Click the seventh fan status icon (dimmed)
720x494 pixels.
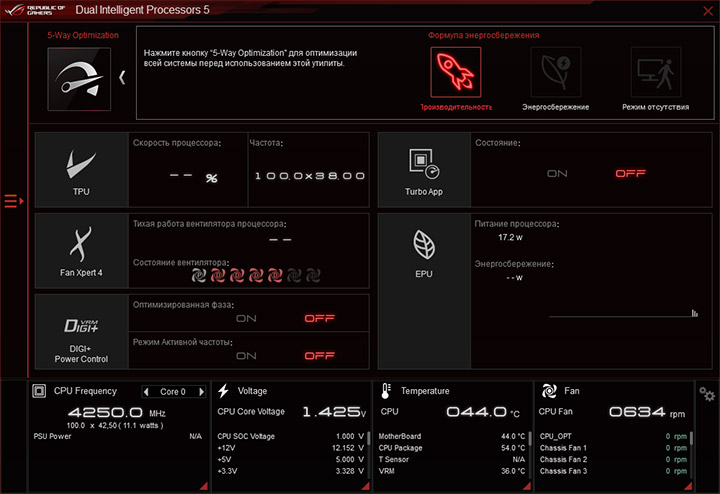pos(313,275)
